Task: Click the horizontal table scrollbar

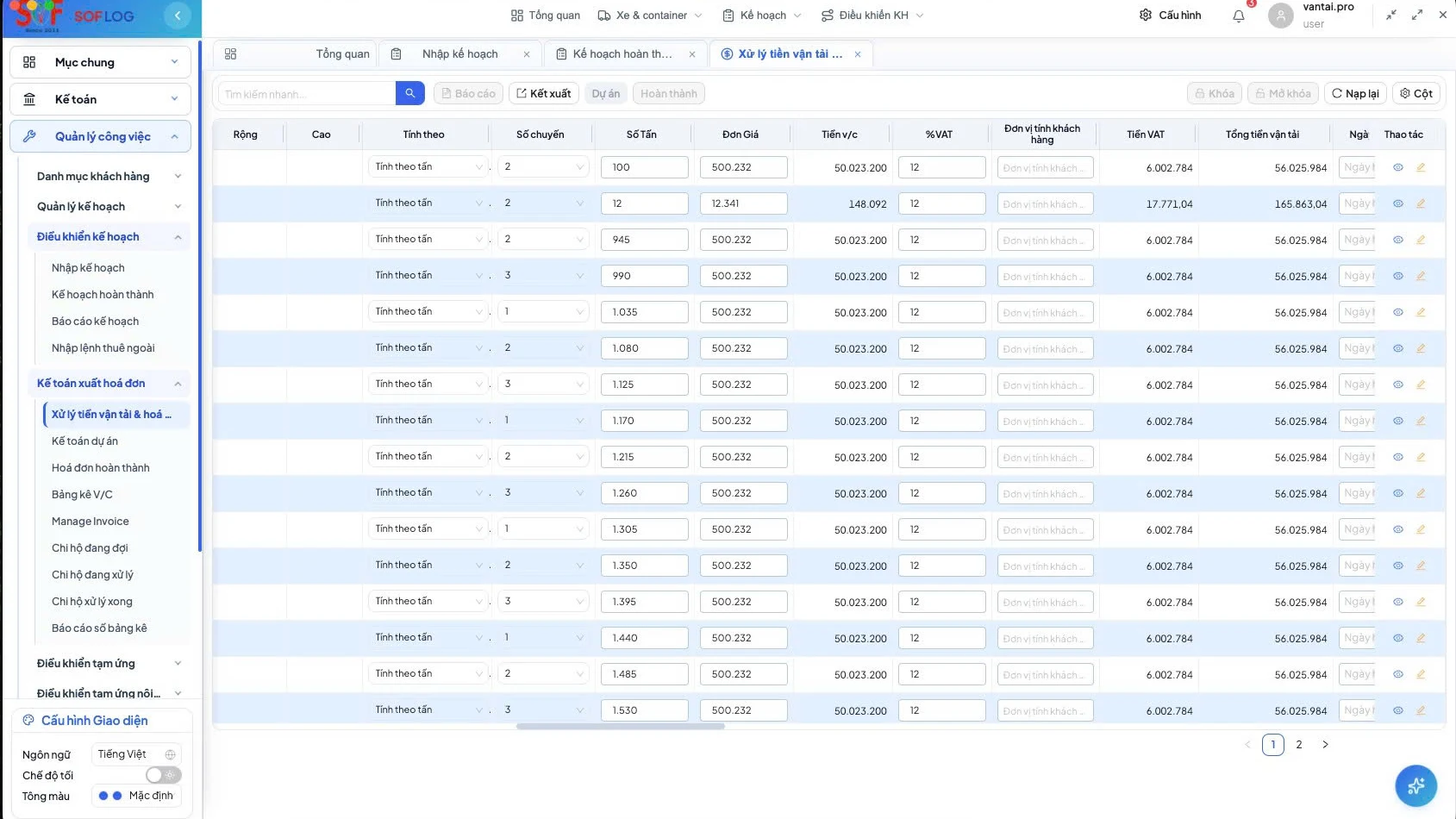Action: point(621,727)
